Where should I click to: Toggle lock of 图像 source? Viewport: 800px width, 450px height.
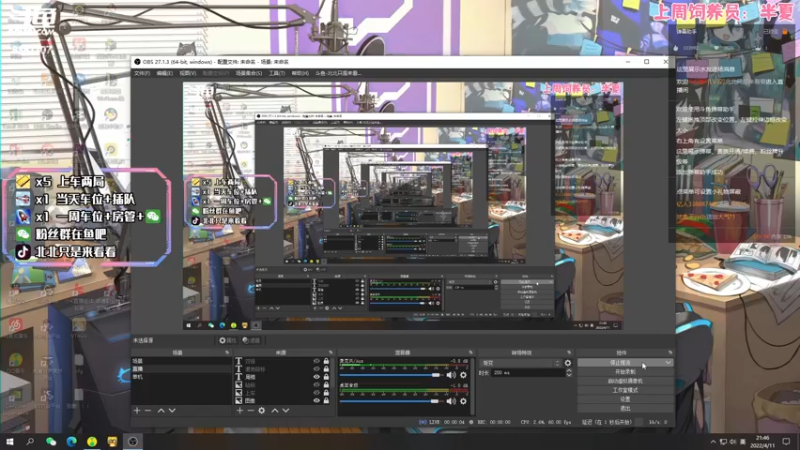(327, 401)
